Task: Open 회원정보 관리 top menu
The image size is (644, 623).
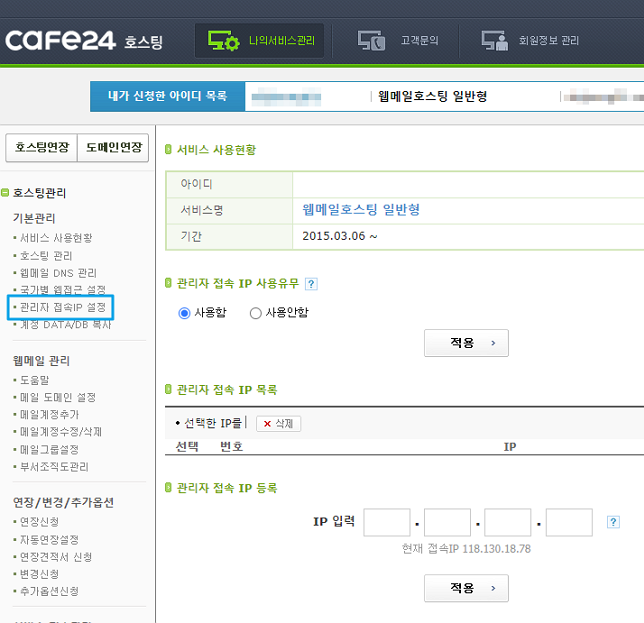Action: 530,41
